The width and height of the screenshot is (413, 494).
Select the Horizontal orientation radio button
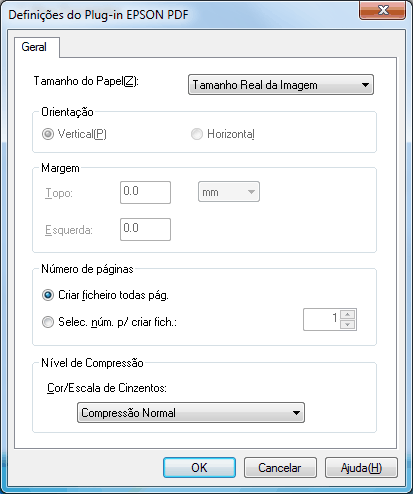point(197,134)
